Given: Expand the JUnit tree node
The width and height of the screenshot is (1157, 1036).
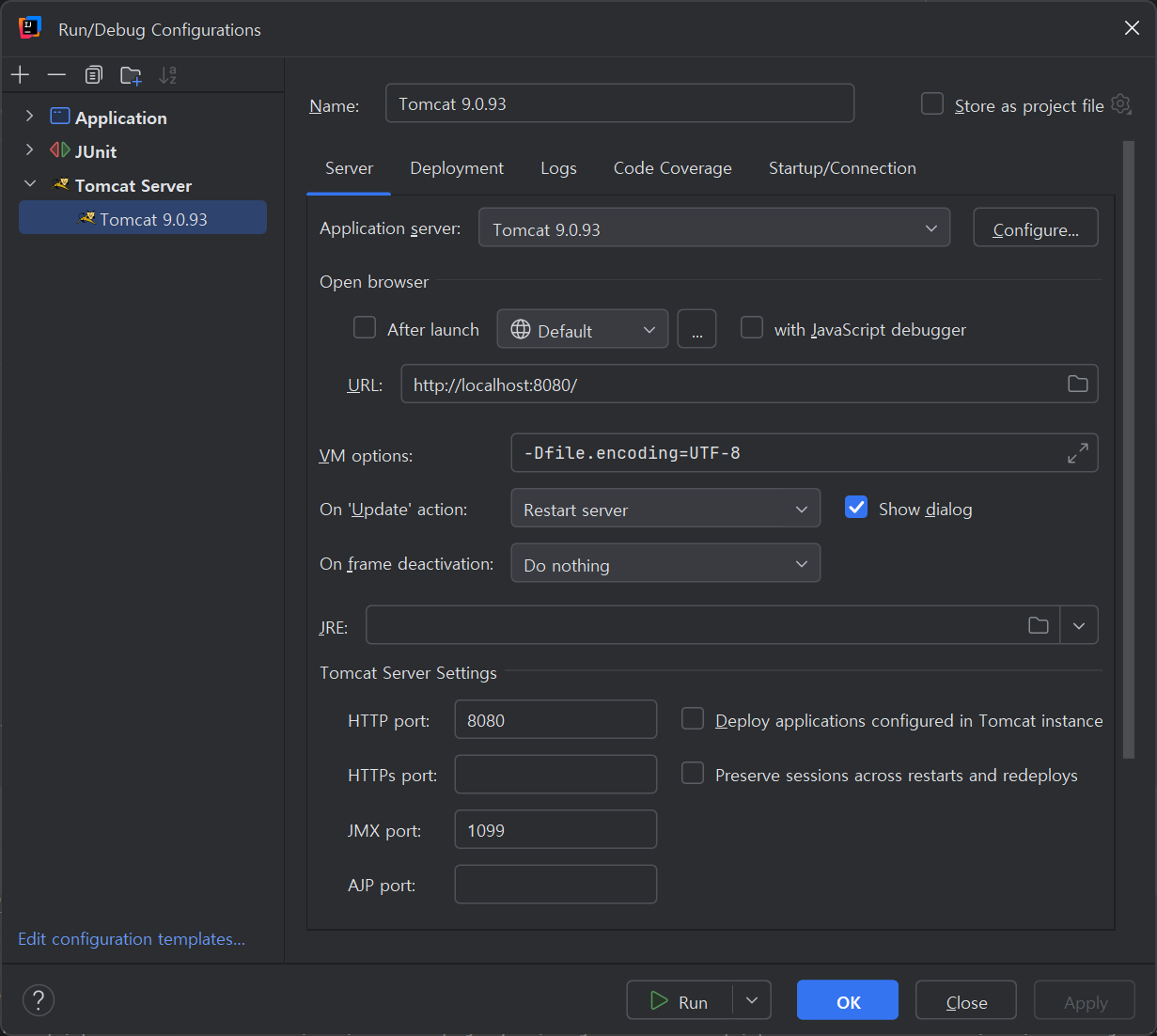Looking at the screenshot, I should tap(30, 149).
